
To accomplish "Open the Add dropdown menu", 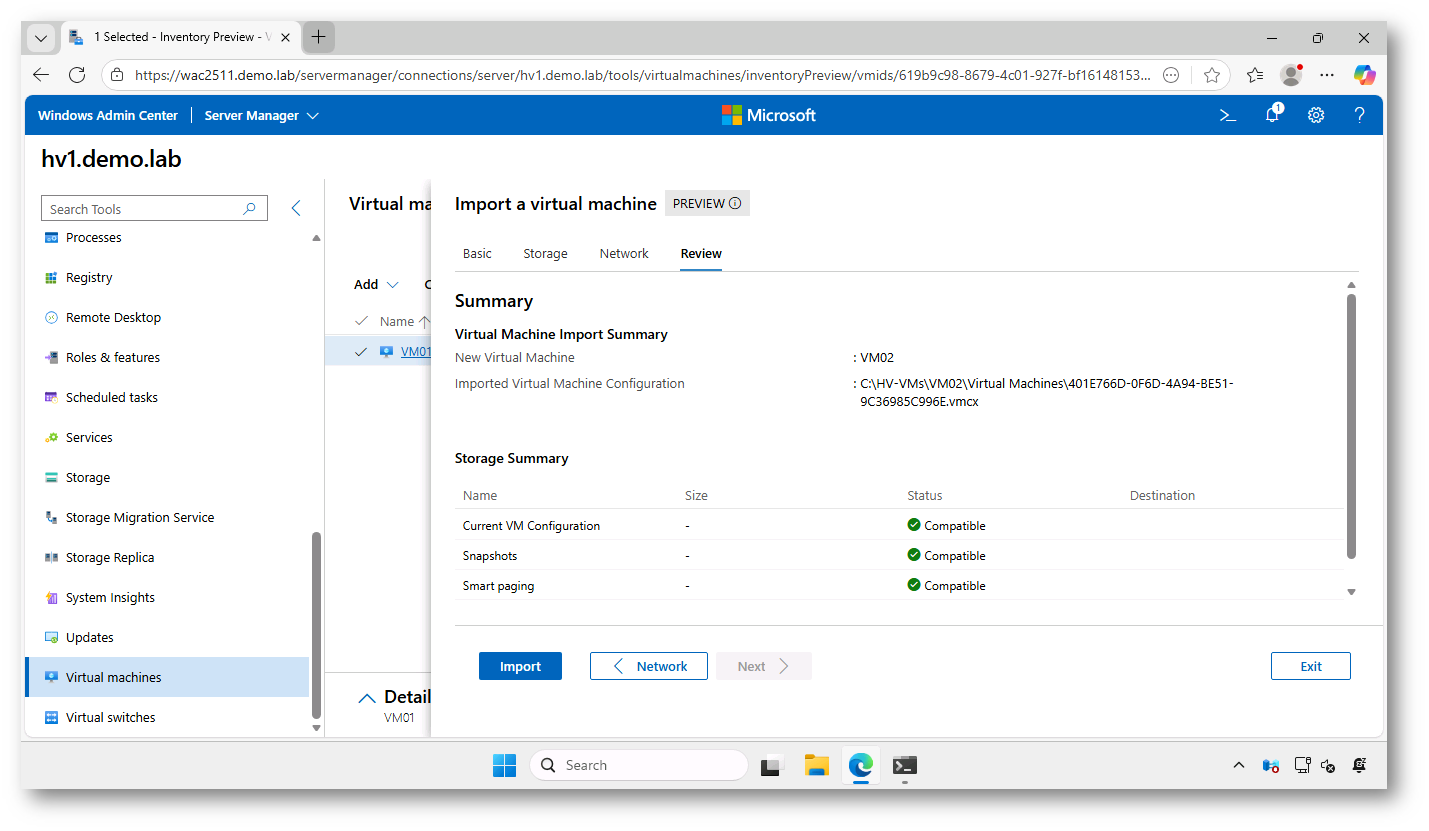I will point(376,284).
